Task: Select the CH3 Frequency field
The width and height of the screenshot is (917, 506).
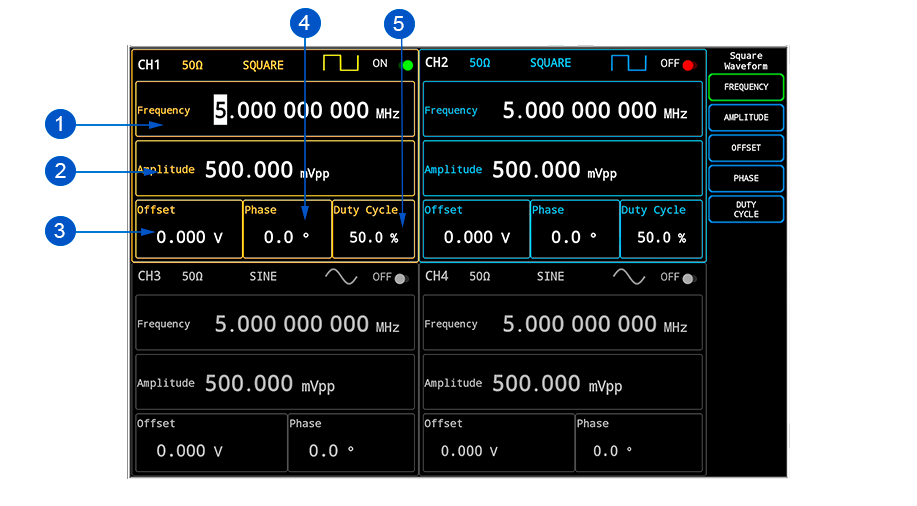Action: click(x=275, y=323)
